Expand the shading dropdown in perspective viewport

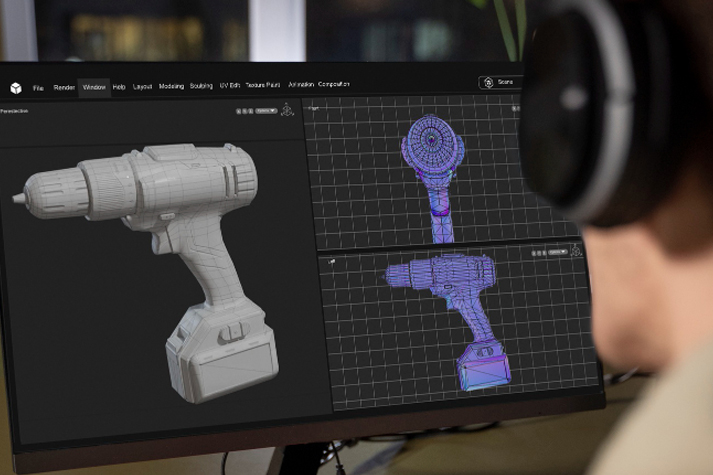265,112
